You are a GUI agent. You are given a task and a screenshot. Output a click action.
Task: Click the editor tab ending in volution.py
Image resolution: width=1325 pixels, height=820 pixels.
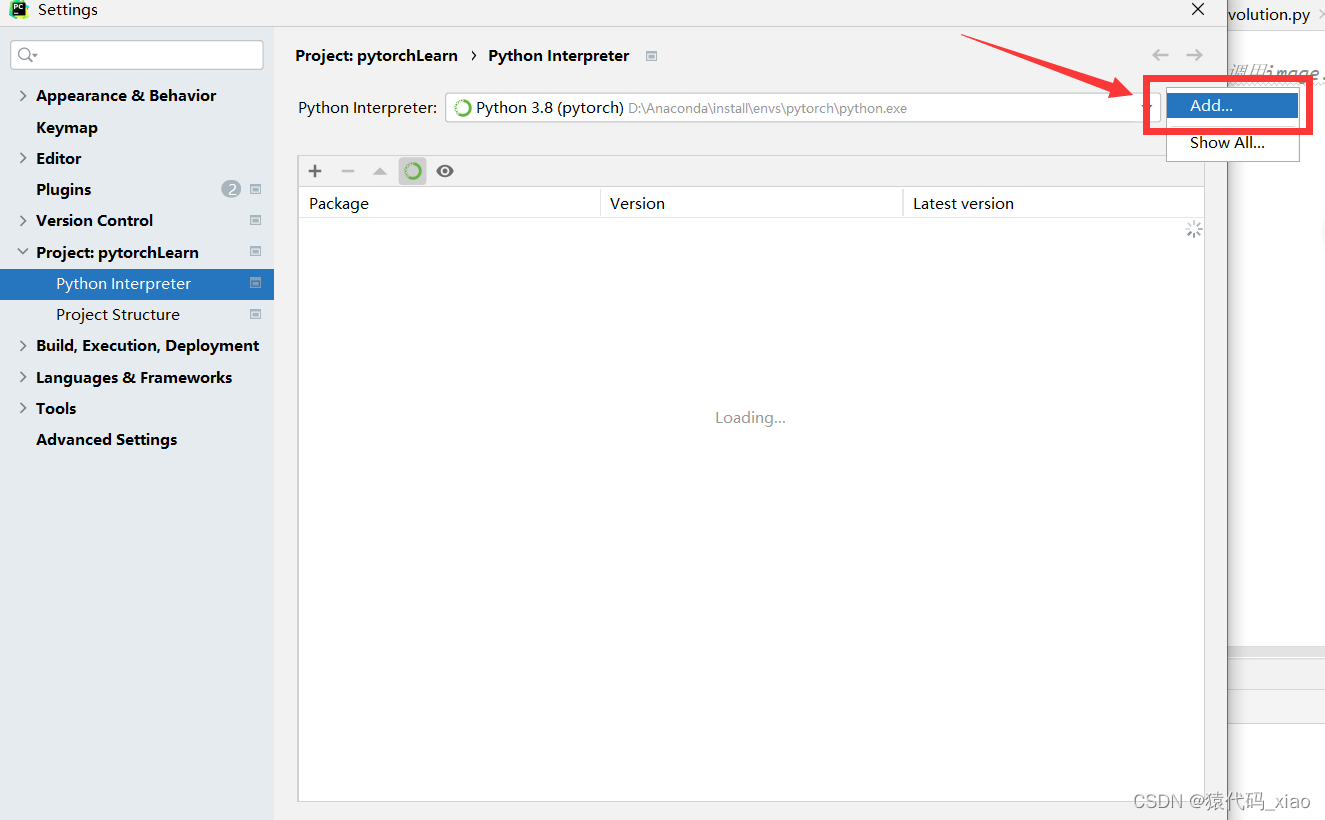coord(1268,15)
